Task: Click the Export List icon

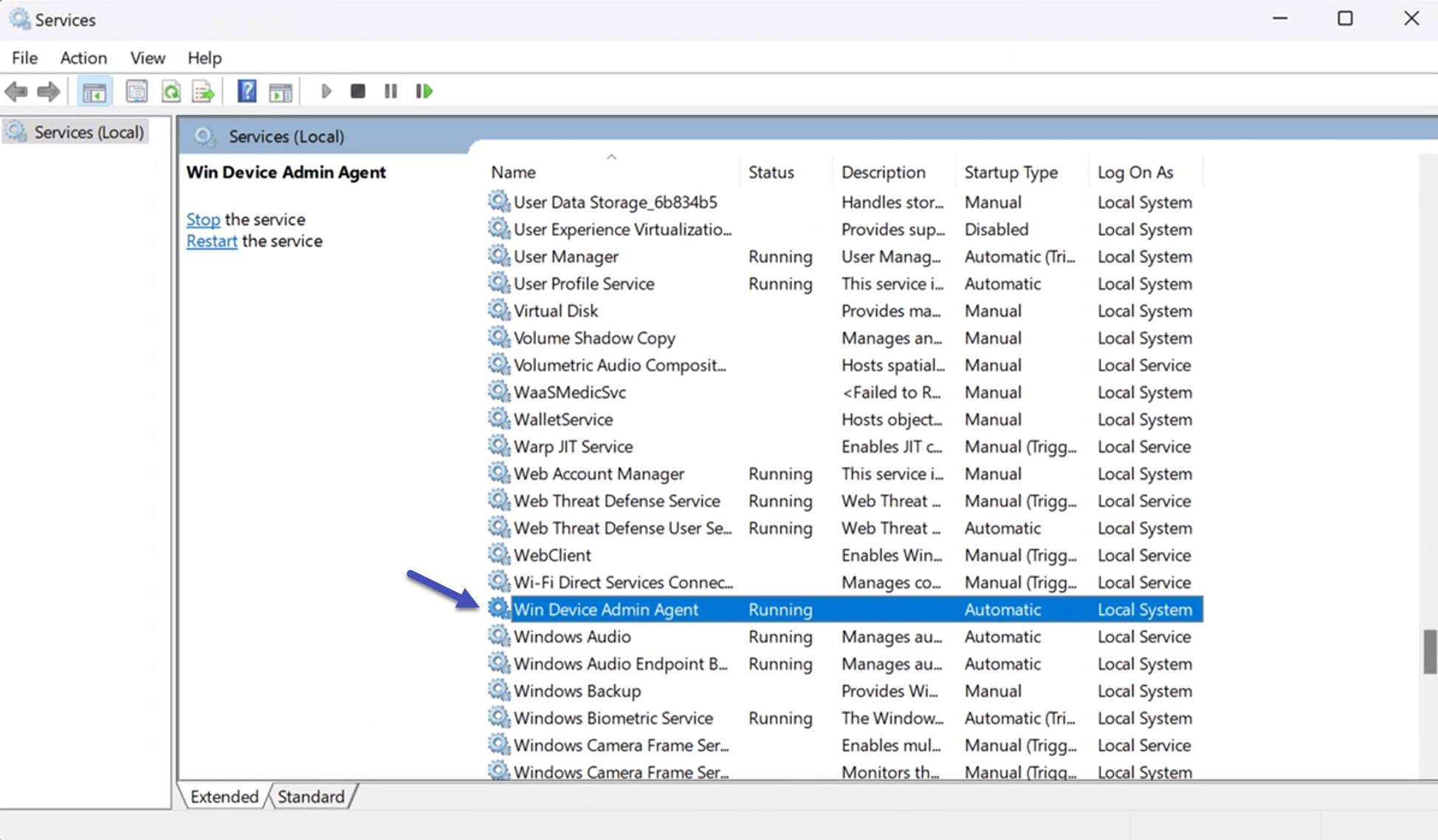Action: coord(202,91)
